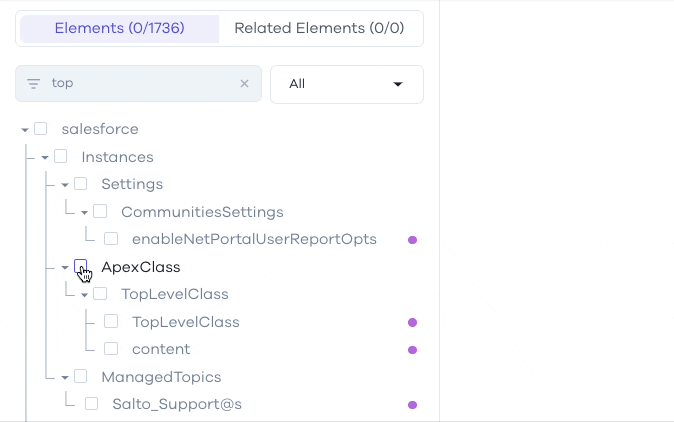Image resolution: width=674 pixels, height=422 pixels.
Task: Tick the ApexClass checkbox
Action: click(x=80, y=266)
